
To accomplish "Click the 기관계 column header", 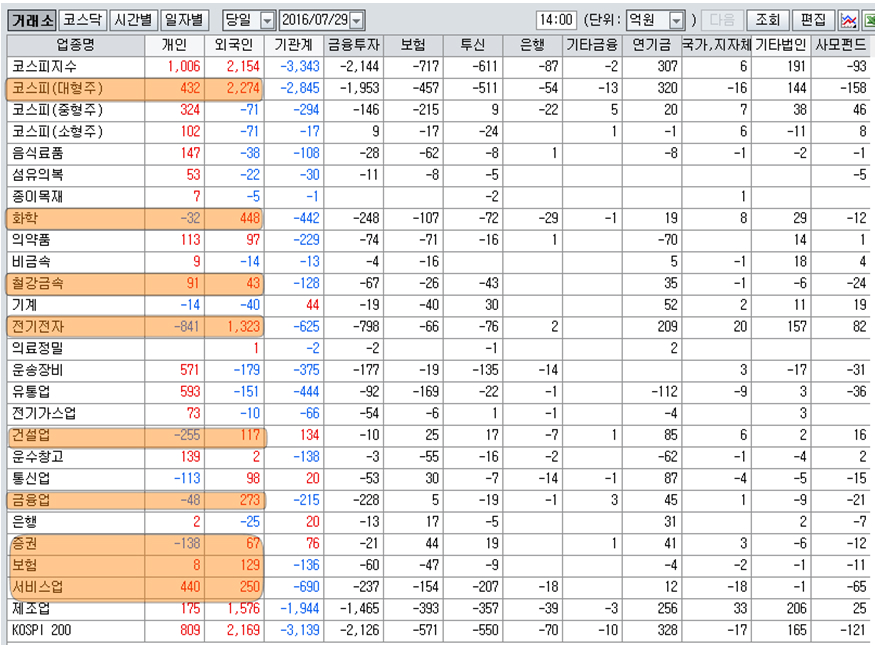I will [x=294, y=45].
